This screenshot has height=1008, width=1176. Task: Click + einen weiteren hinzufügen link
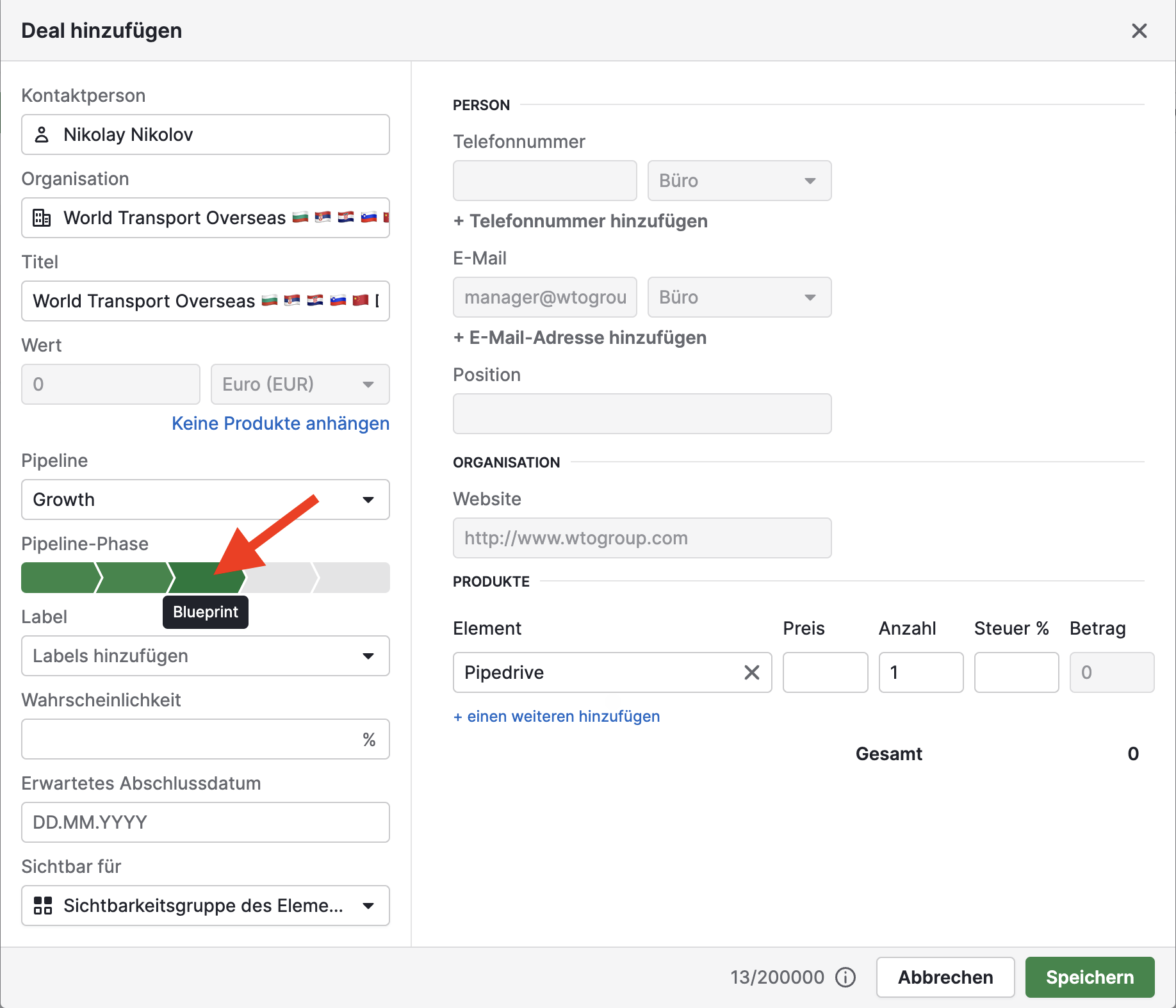[557, 716]
